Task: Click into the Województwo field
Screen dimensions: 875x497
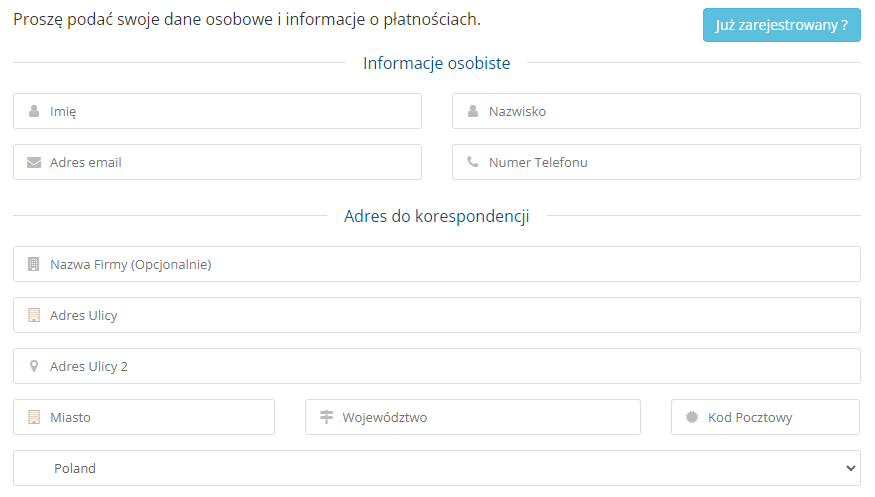Action: (x=473, y=417)
